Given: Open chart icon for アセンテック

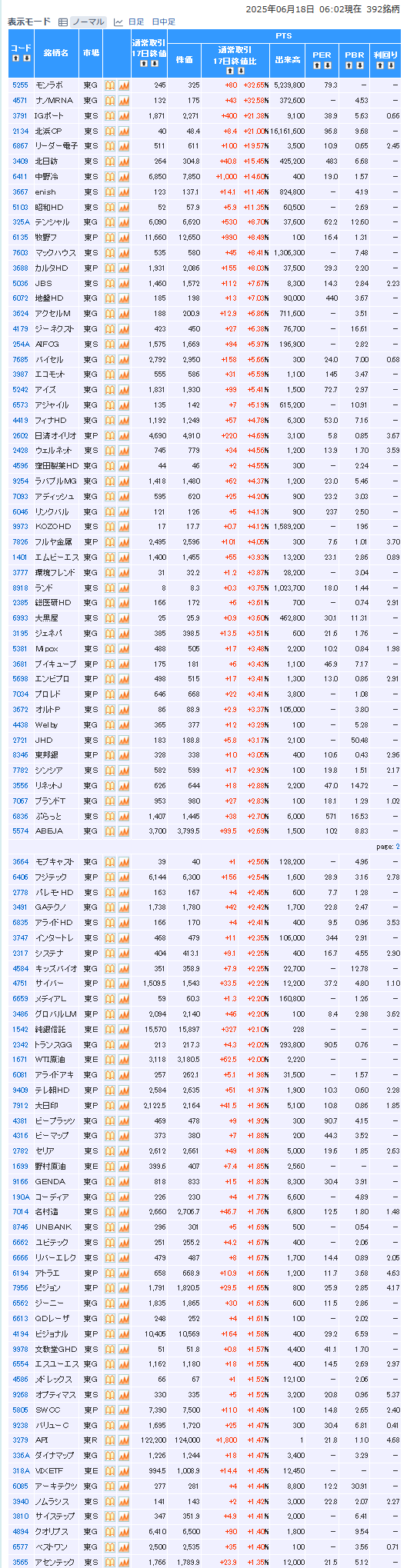Looking at the screenshot, I should pyautogui.click(x=123, y=1562).
